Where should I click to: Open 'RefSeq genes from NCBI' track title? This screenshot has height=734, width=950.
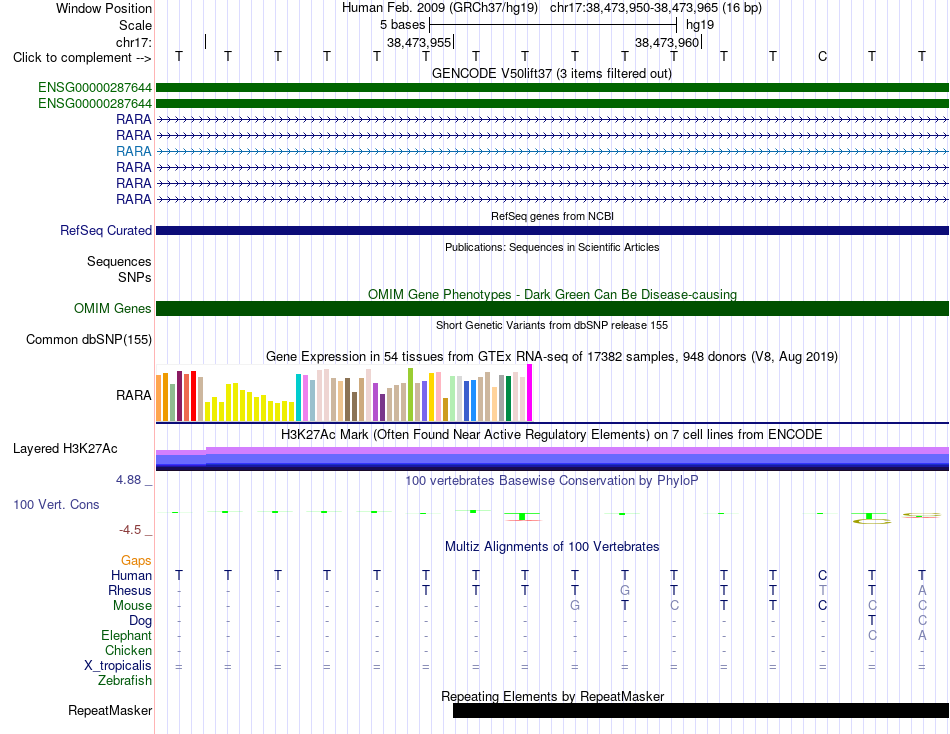552,216
